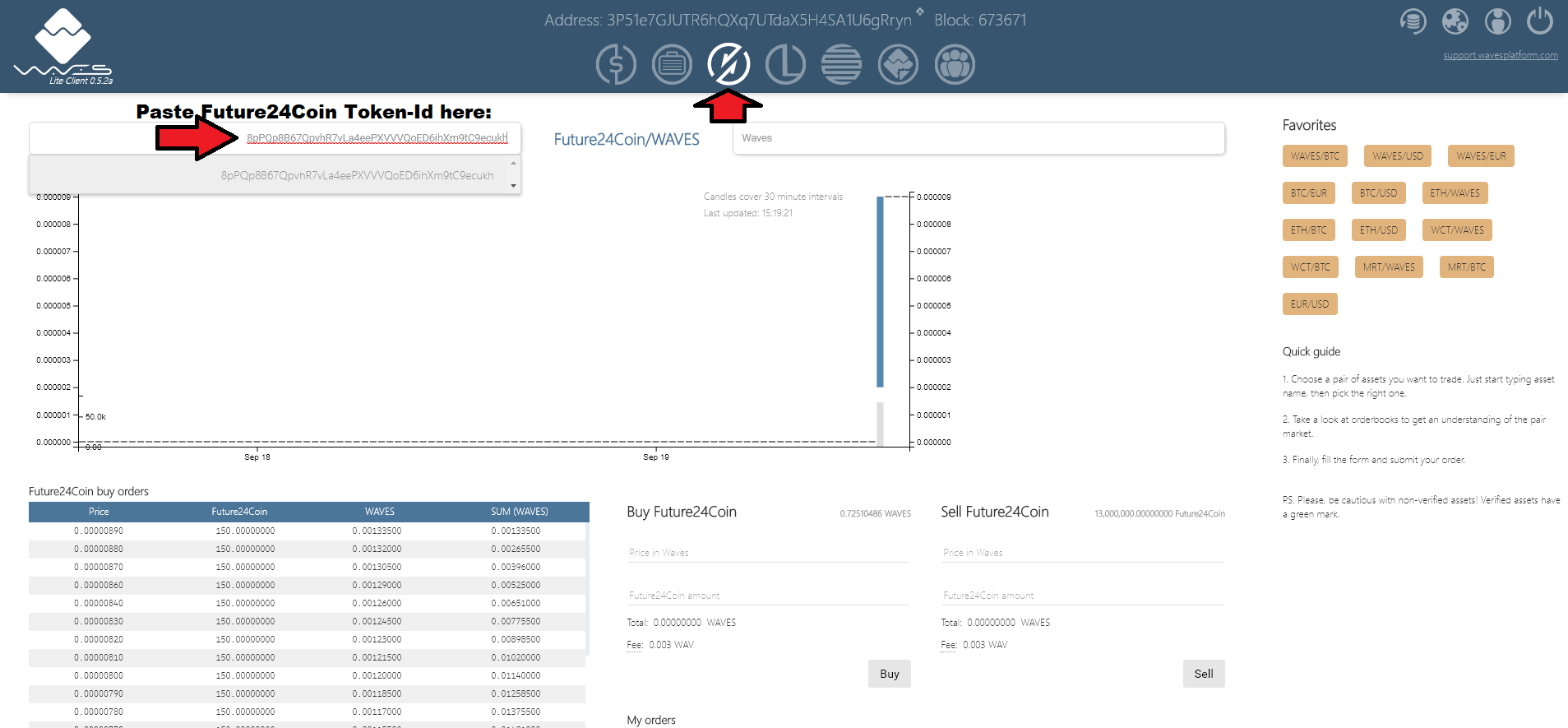Click the Price column header
This screenshot has height=728, width=1568.
(99, 512)
